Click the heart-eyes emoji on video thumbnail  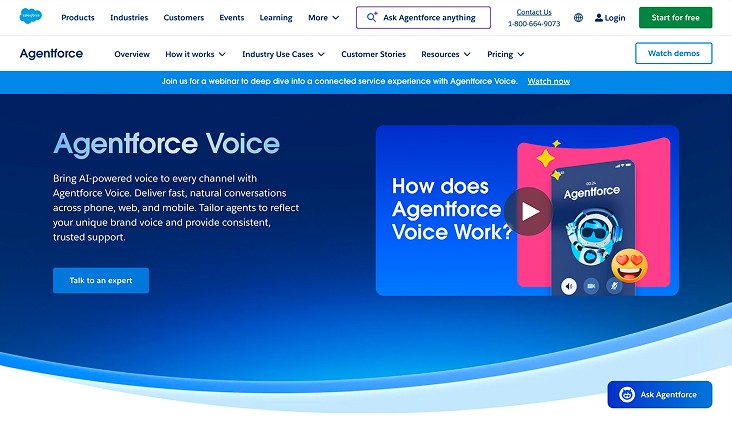coord(629,265)
